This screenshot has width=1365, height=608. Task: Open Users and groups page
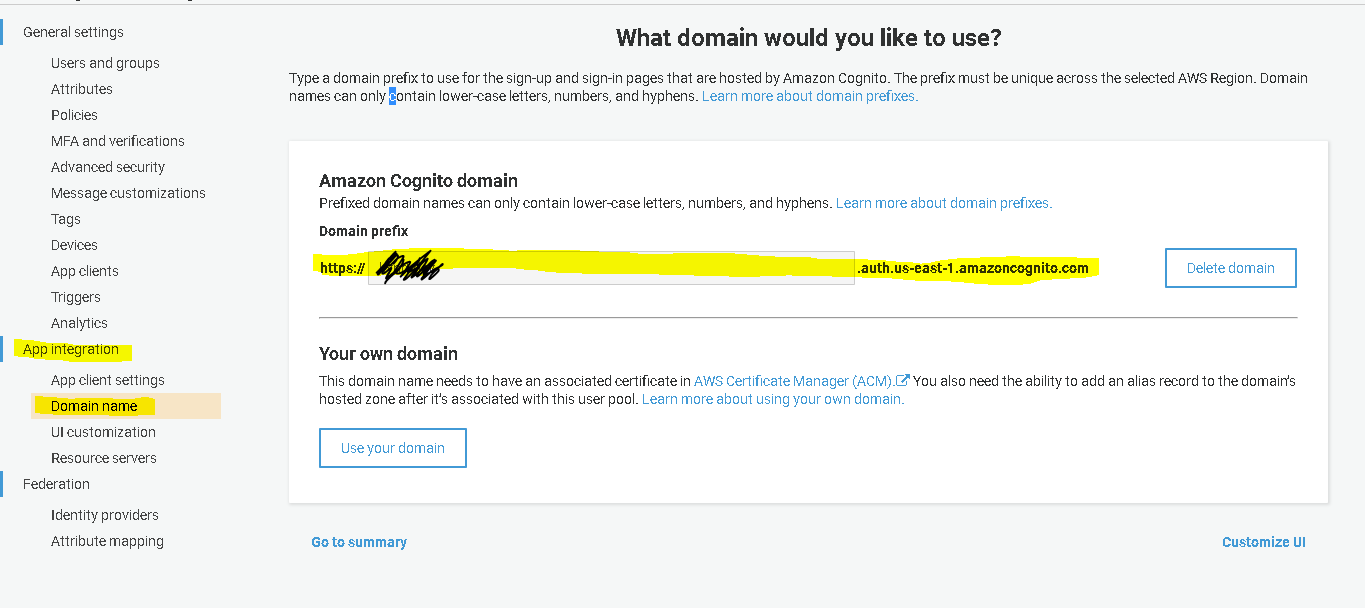(x=105, y=63)
